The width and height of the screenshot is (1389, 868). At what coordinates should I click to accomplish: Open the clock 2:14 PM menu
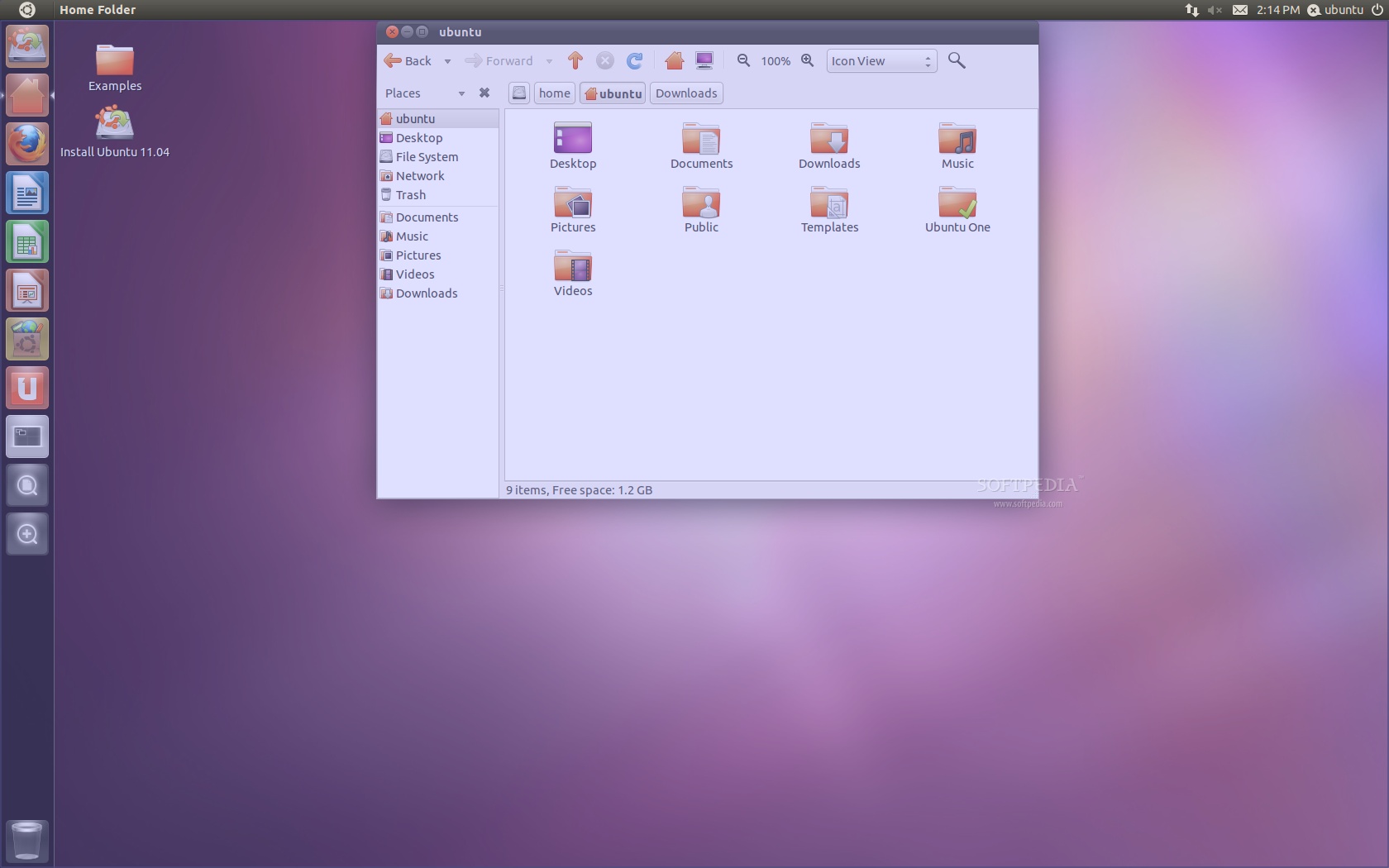pyautogui.click(x=1277, y=10)
